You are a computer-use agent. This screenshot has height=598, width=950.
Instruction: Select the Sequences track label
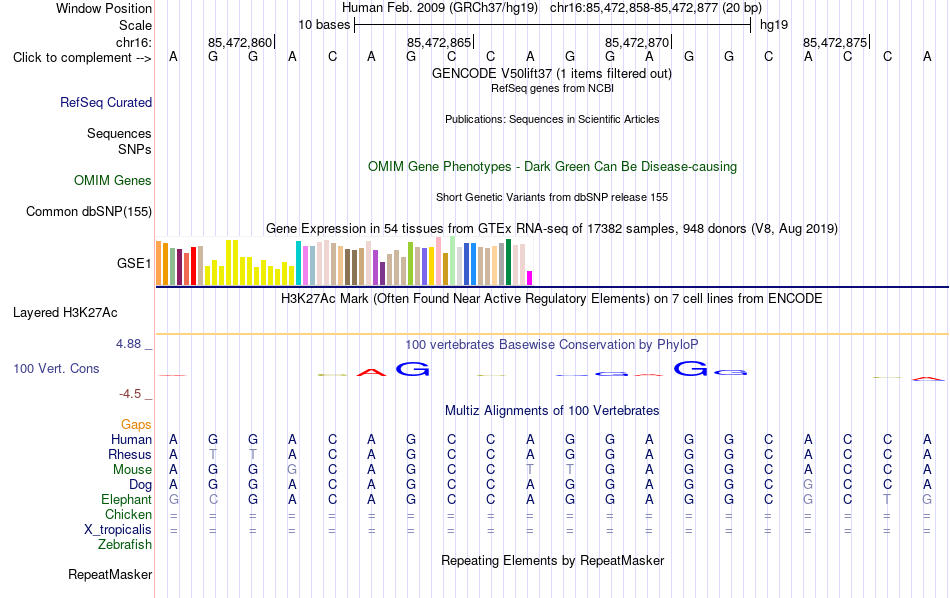119,133
